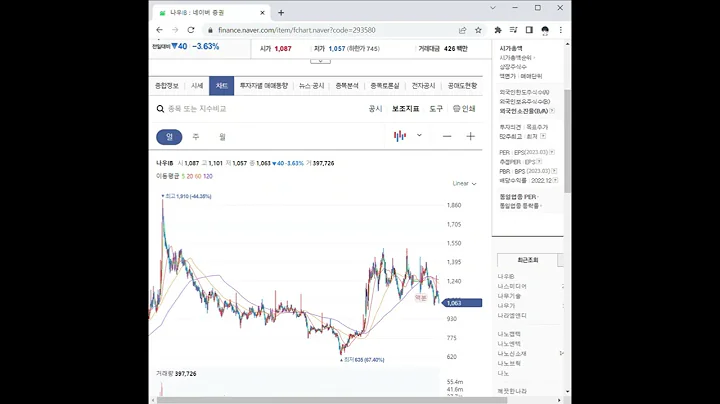Click the 1,063 current price marker

pyautogui.click(x=462, y=303)
